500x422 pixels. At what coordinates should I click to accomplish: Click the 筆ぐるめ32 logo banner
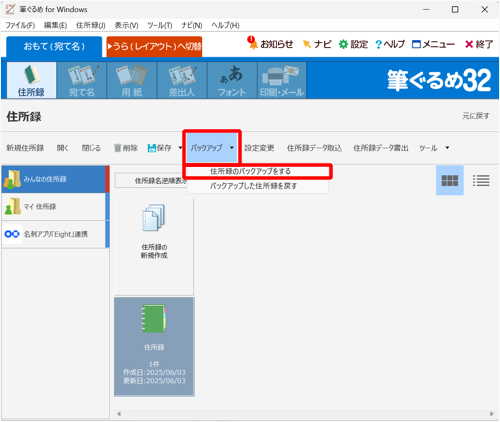[439, 80]
